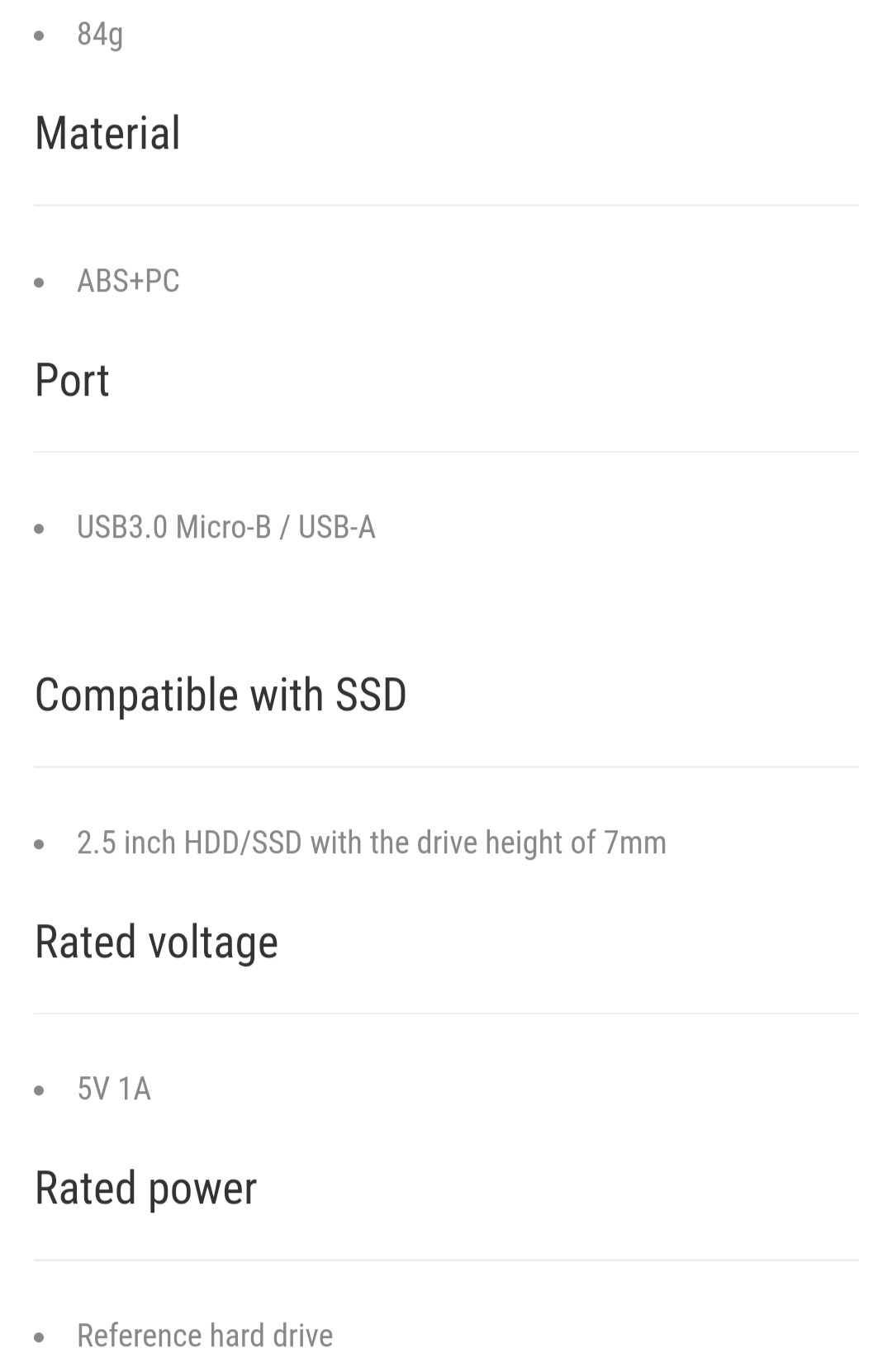This screenshot has height=1372, width=892.
Task: Click the word 7mm in drive height
Action: click(635, 843)
